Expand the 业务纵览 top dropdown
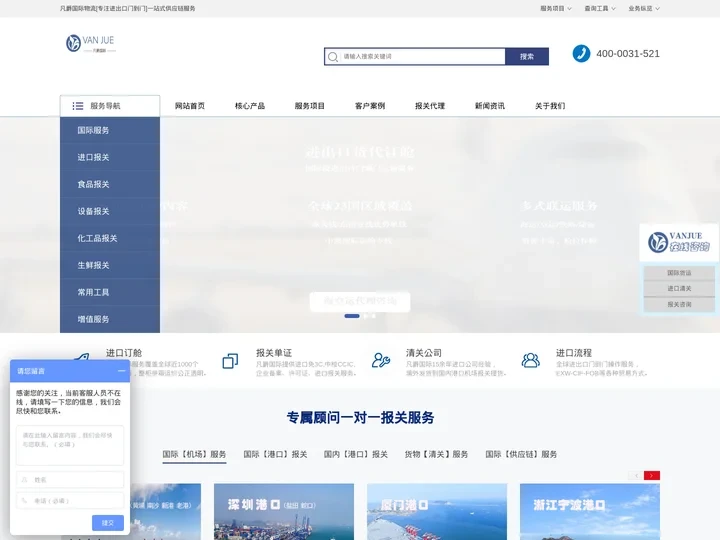Viewport: 720px width, 540px height. coord(644,8)
